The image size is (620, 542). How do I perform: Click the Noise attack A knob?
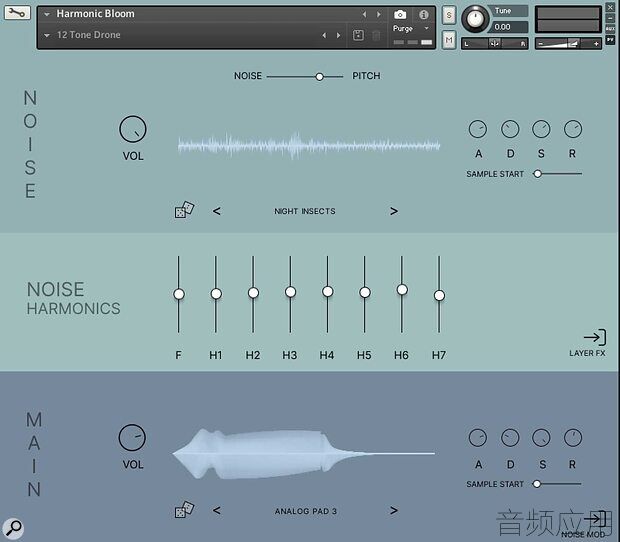(x=478, y=129)
